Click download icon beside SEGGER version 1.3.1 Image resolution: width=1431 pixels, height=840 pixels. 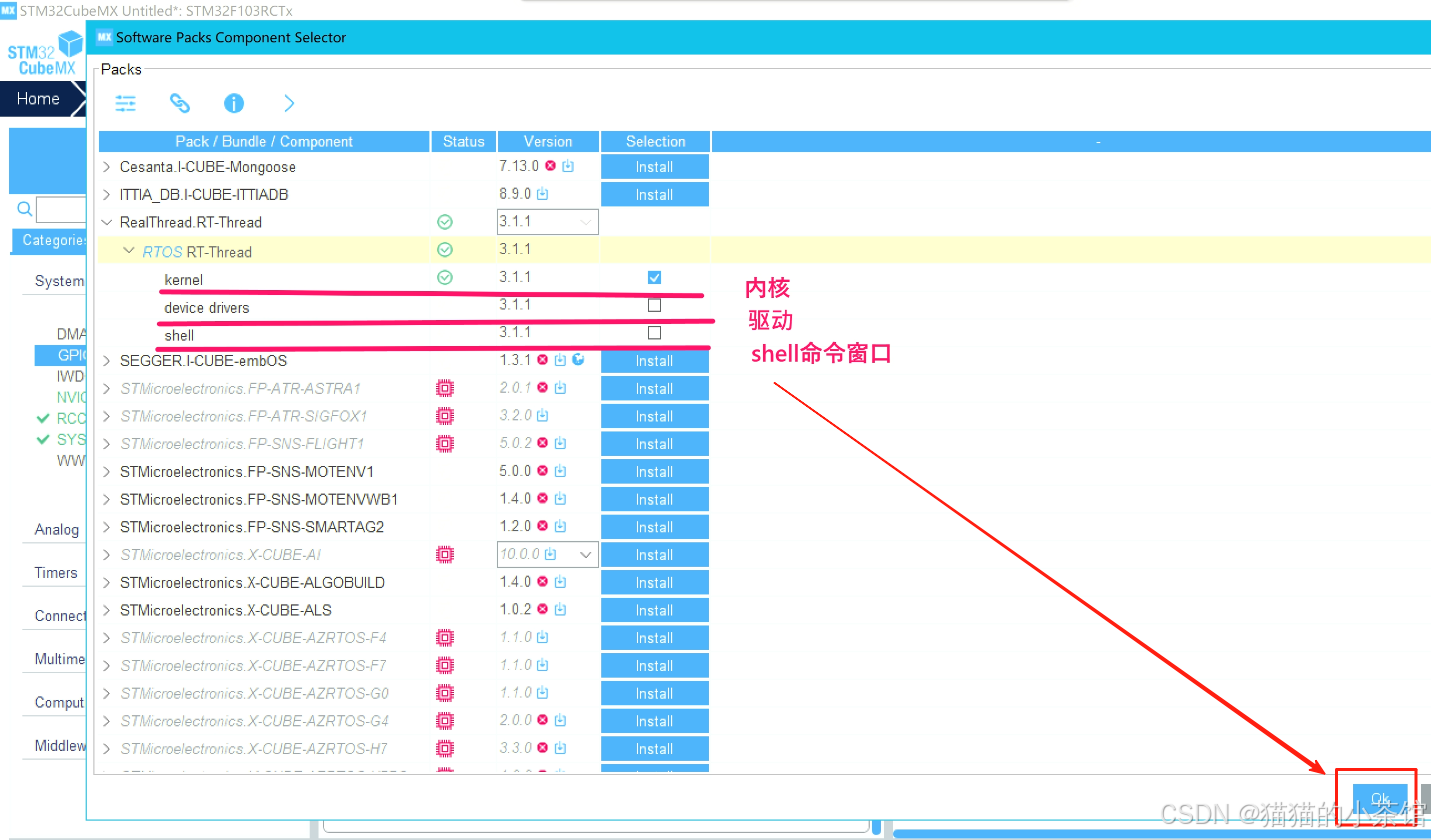[561, 359]
